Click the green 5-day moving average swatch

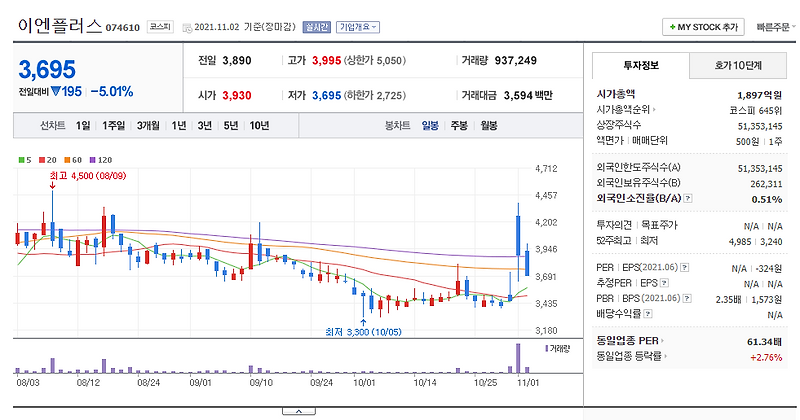click(21, 160)
